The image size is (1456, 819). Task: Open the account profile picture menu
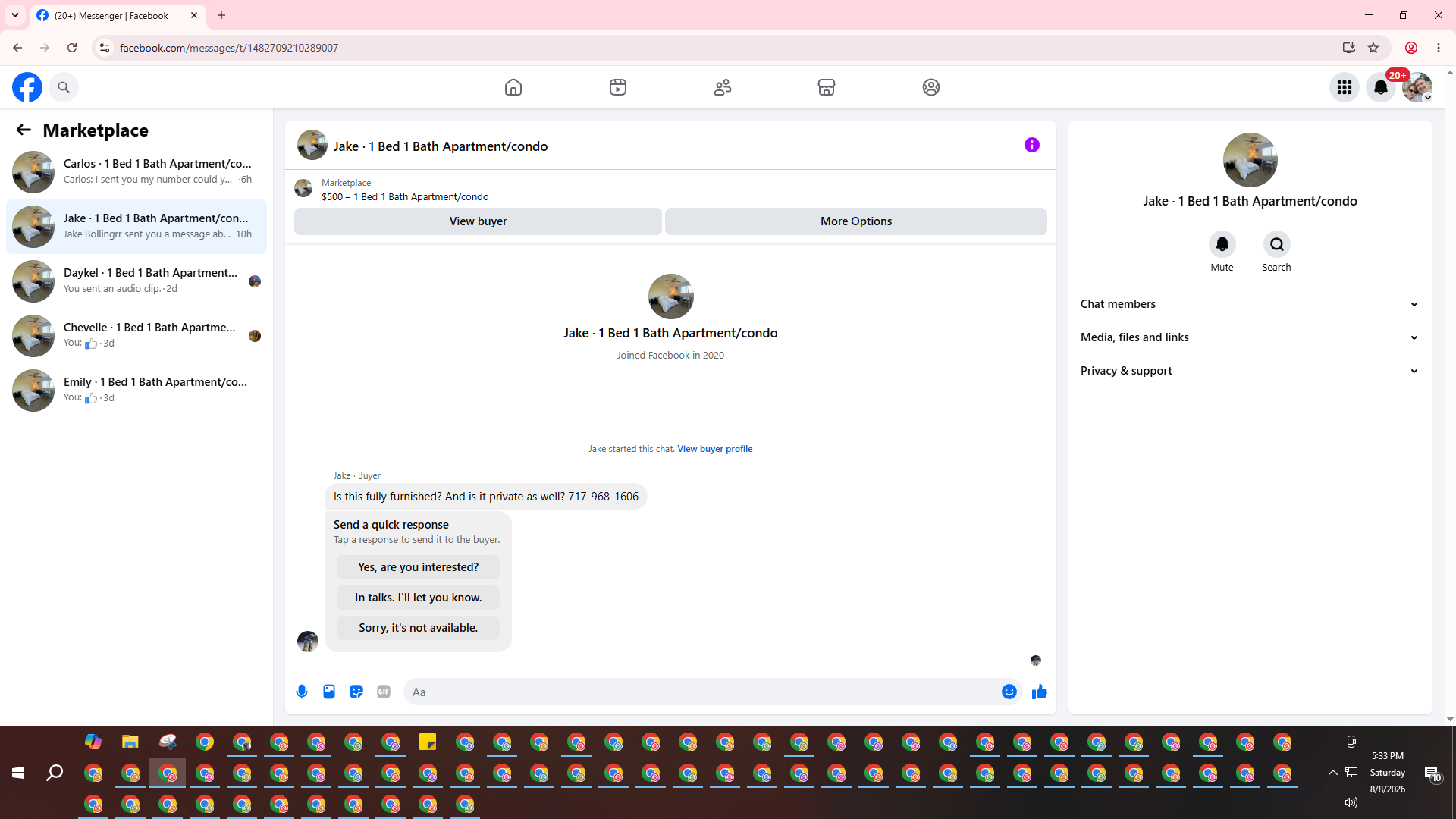[1417, 87]
